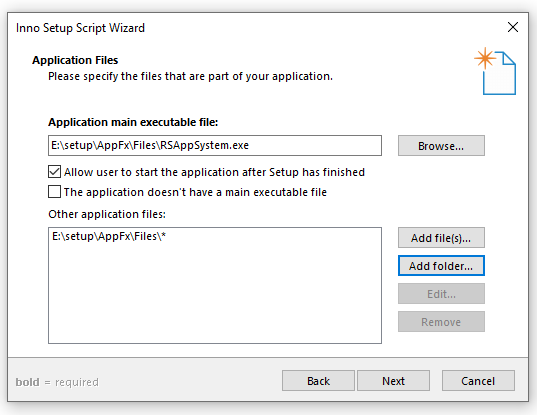Click the 'Inno Setup Script Wizard' title bar
This screenshot has width=537, height=415.
(80, 28)
